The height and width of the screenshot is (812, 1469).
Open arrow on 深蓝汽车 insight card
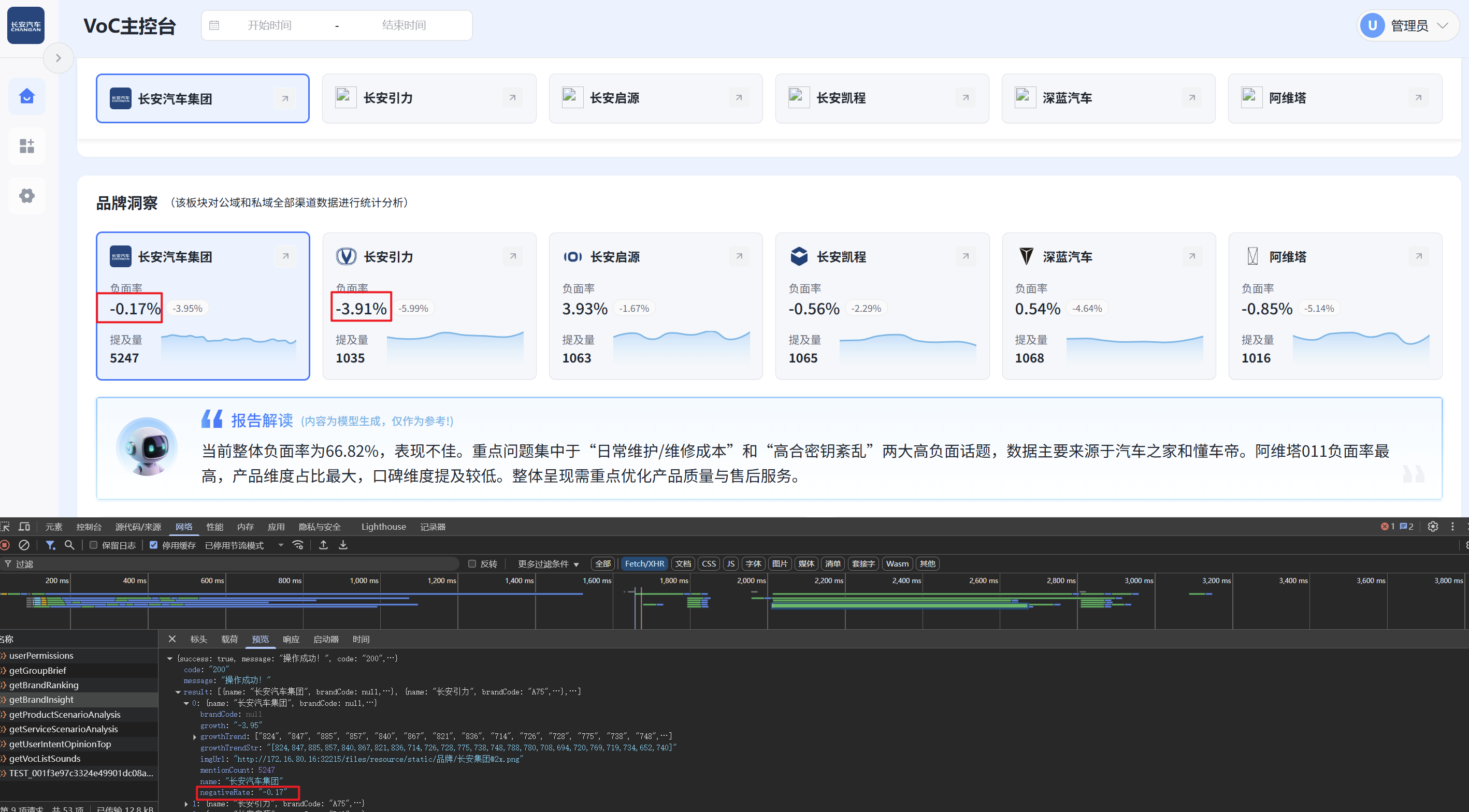click(1192, 256)
